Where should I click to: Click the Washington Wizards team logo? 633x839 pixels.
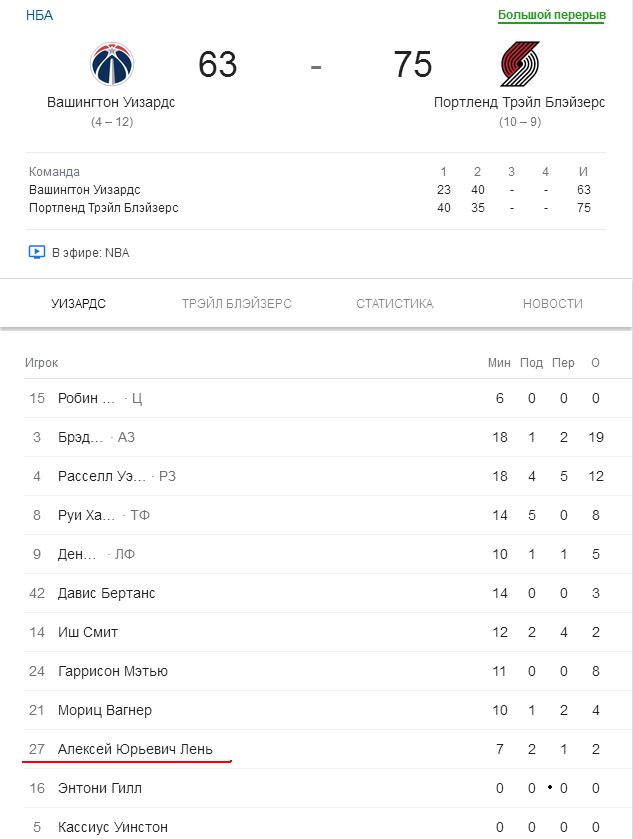(112, 64)
